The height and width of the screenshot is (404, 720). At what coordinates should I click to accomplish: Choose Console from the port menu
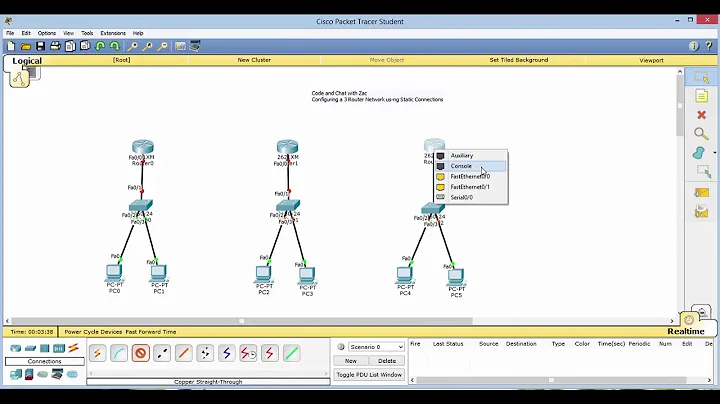pyautogui.click(x=471, y=166)
